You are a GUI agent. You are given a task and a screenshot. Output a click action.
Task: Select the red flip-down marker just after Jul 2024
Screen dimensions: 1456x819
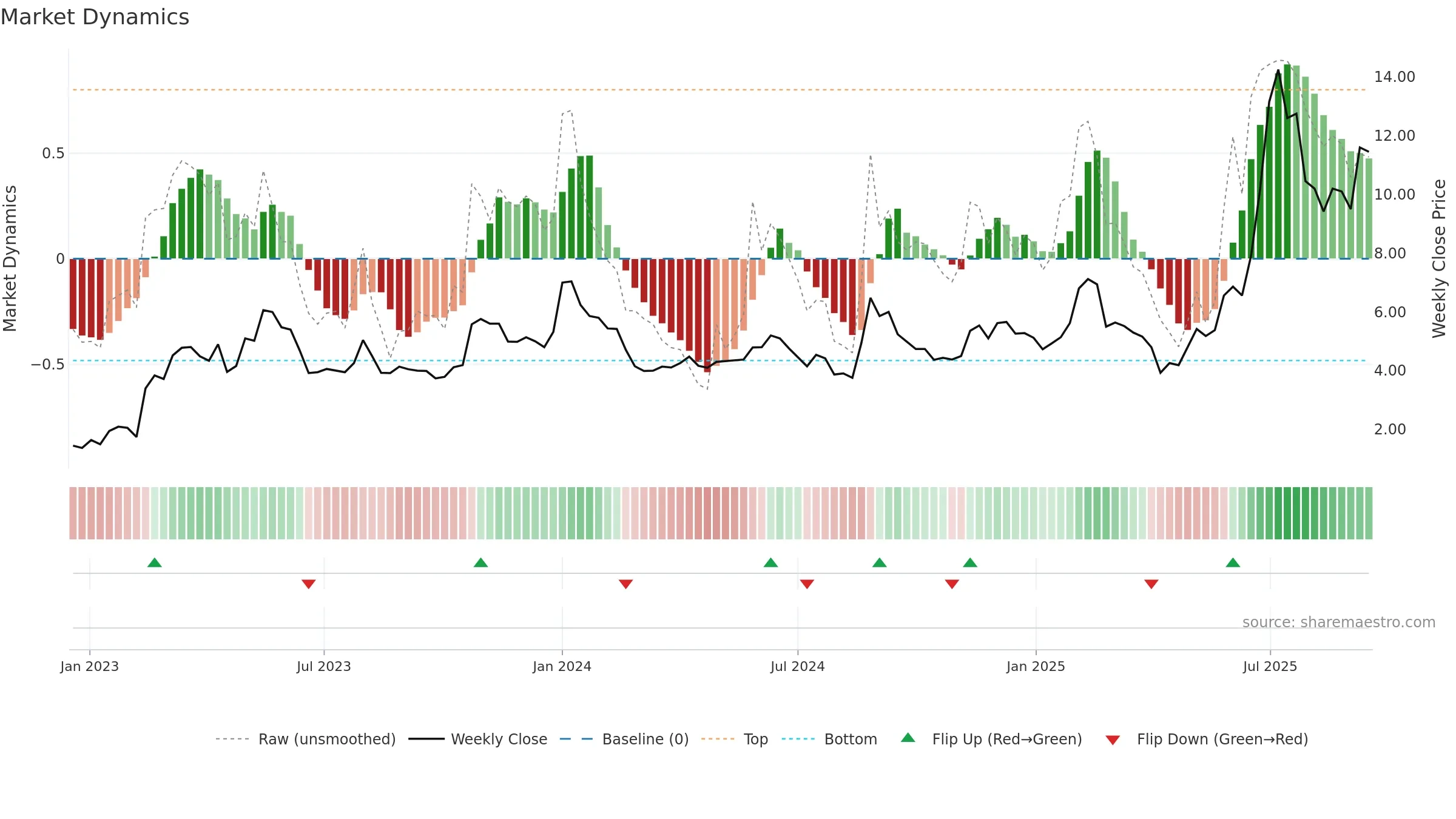click(x=807, y=584)
